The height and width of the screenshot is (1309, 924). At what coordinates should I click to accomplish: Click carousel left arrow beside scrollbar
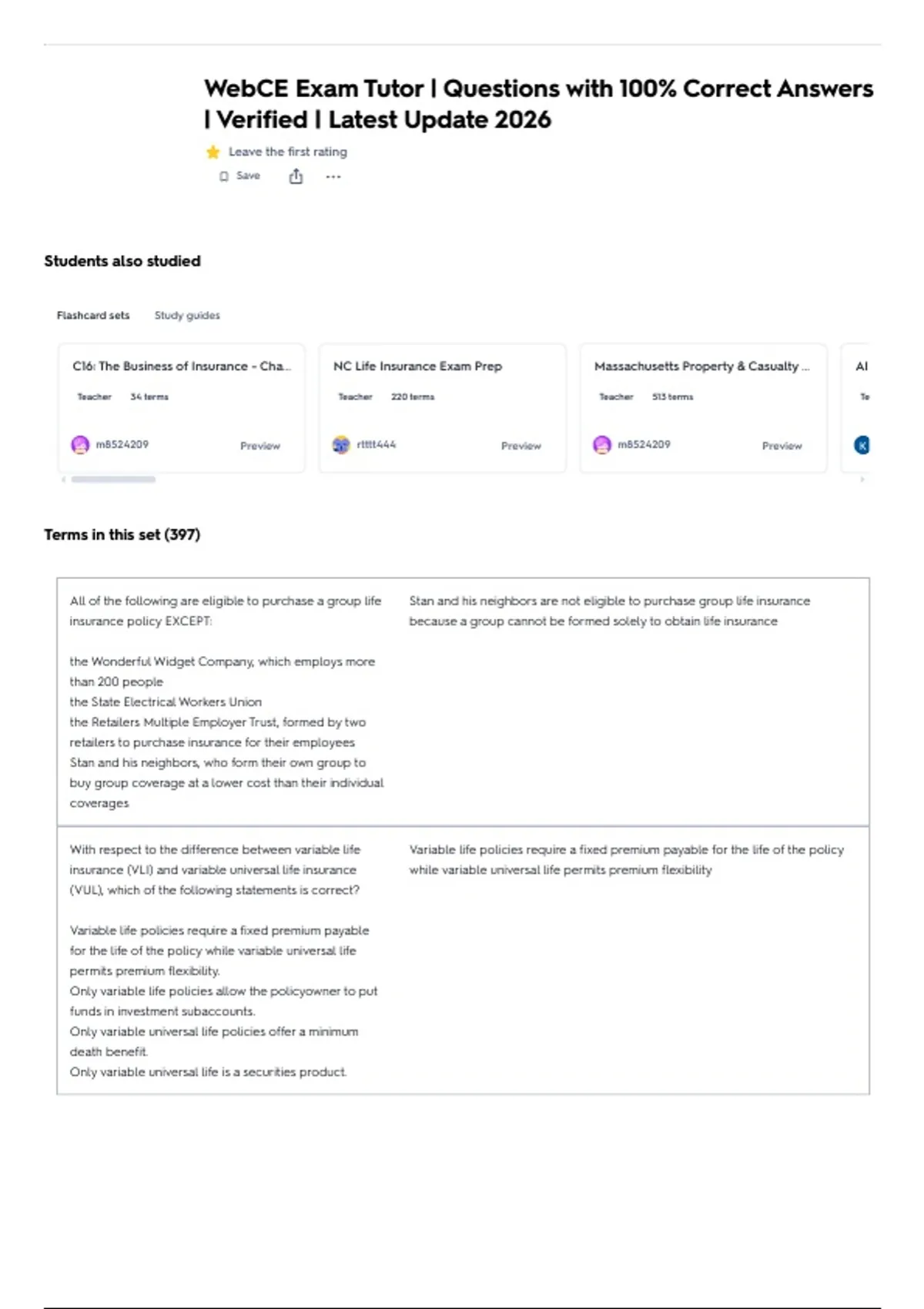pyautogui.click(x=63, y=479)
